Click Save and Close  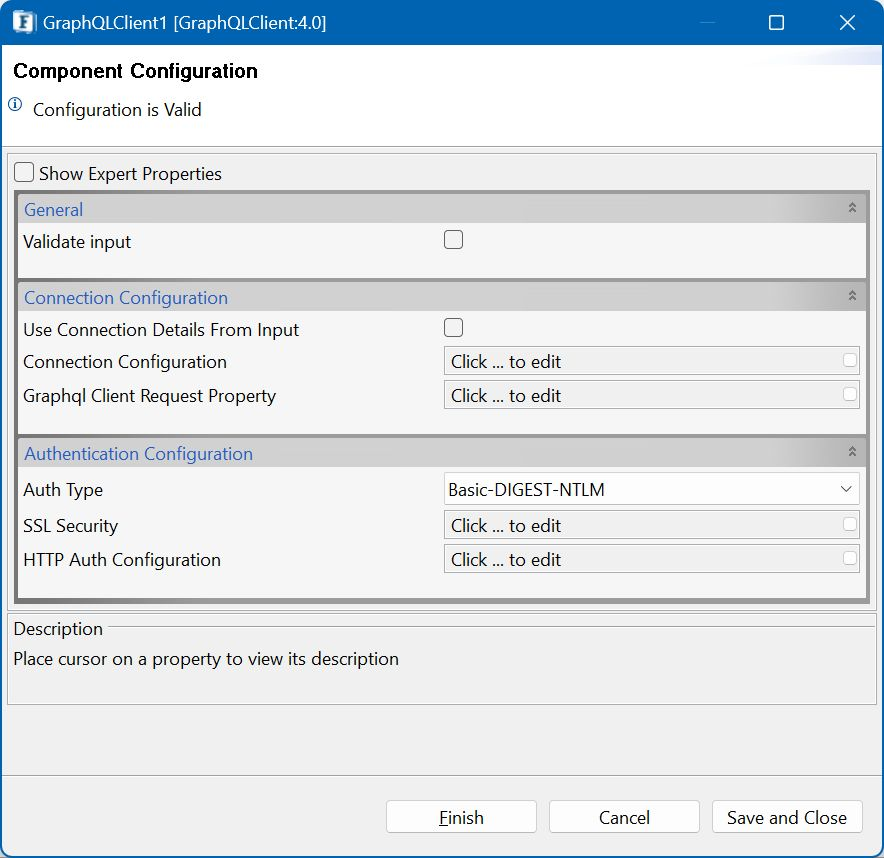coord(787,817)
